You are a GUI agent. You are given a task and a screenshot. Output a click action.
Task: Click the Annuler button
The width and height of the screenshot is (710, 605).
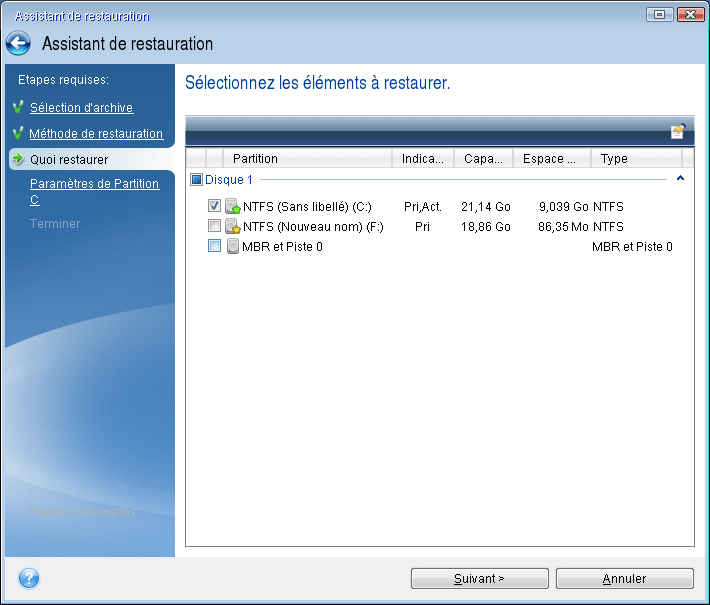[624, 578]
